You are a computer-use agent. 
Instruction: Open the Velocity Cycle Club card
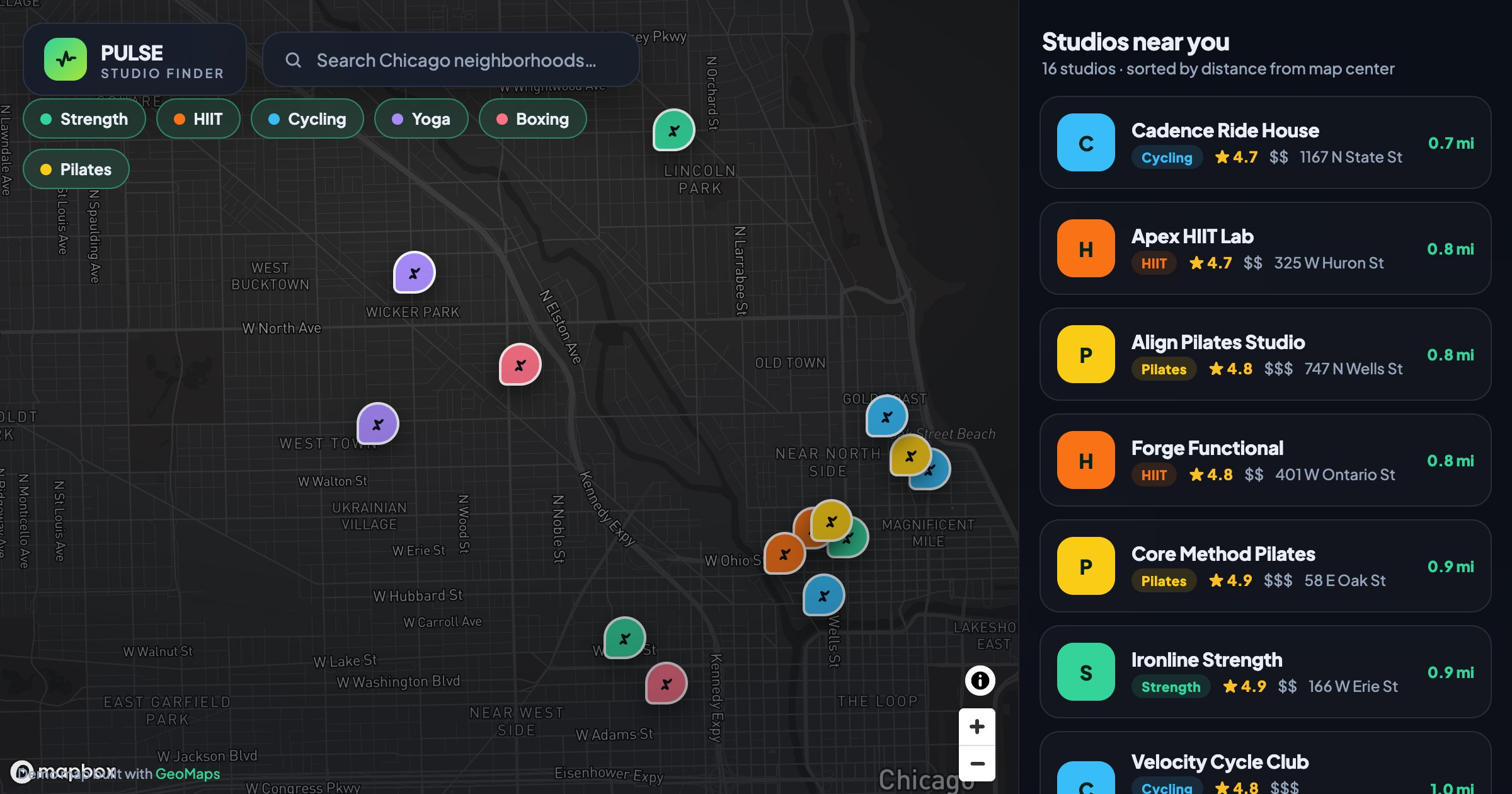tap(1265, 764)
